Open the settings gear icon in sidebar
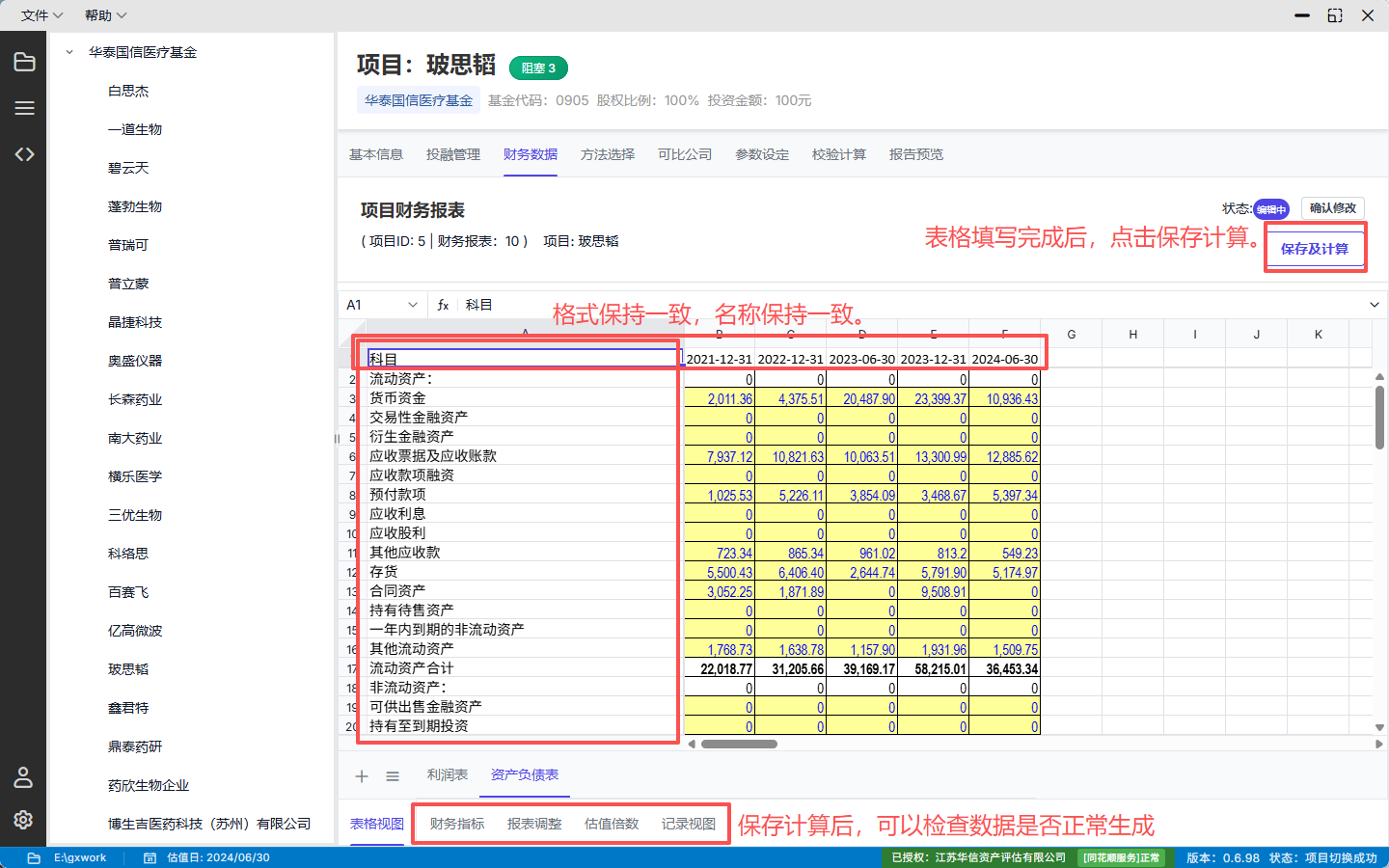Viewport: 1389px width, 868px height. (x=24, y=819)
